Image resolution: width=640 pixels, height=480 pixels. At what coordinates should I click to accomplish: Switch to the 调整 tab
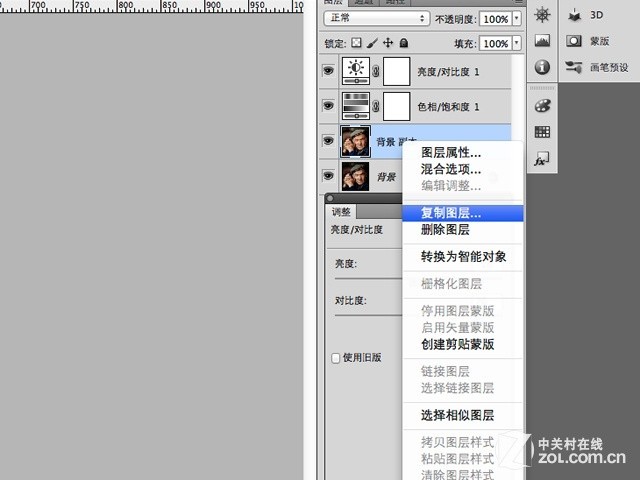[341, 212]
